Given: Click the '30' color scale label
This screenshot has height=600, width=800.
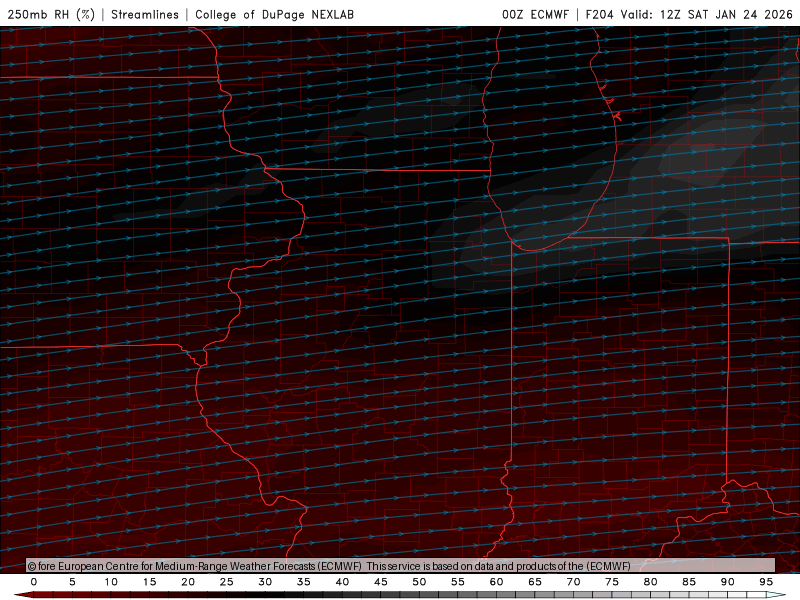Looking at the screenshot, I should click(265, 582).
